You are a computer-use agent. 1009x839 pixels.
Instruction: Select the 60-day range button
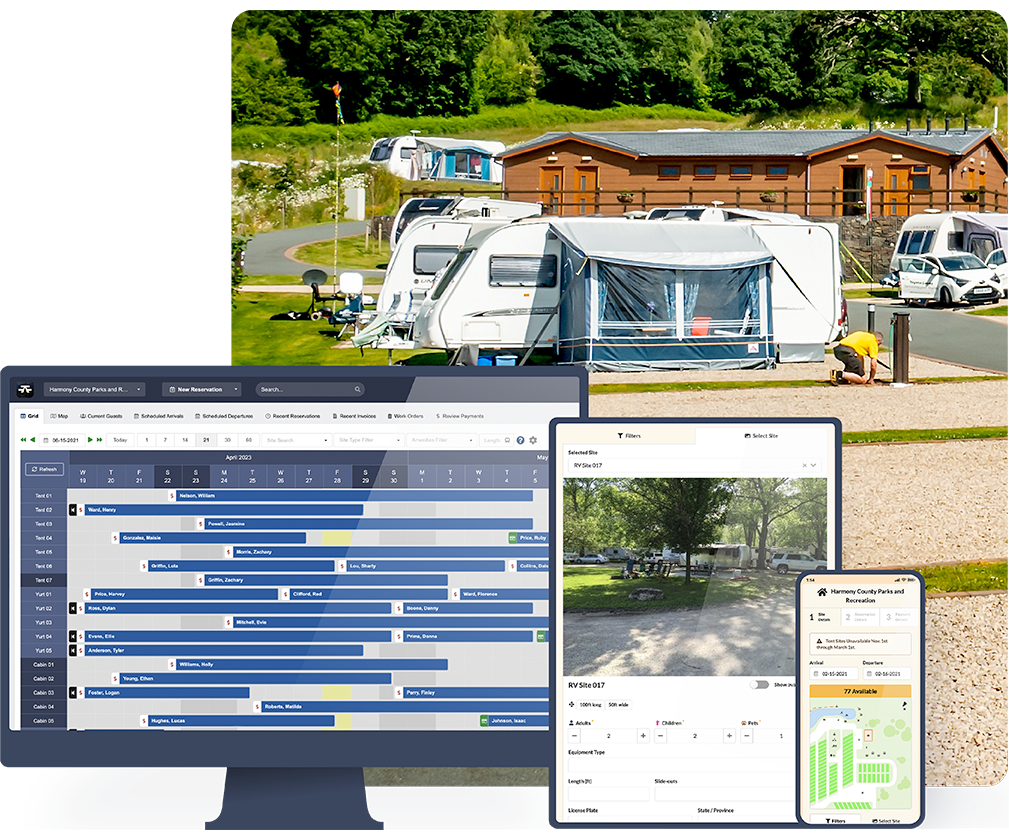248,440
